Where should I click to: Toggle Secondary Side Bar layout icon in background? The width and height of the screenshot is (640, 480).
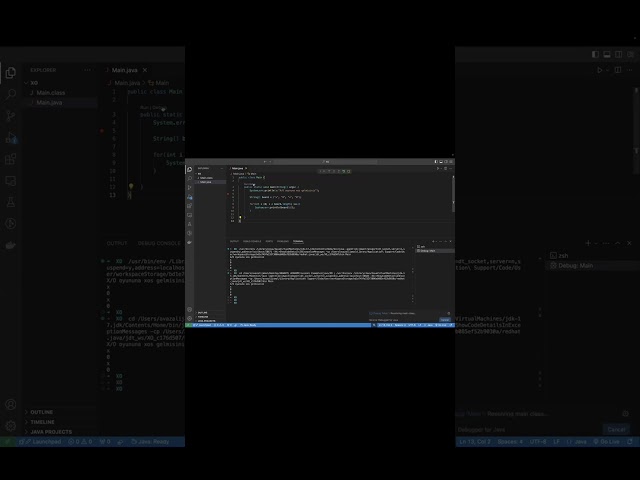(x=619, y=54)
